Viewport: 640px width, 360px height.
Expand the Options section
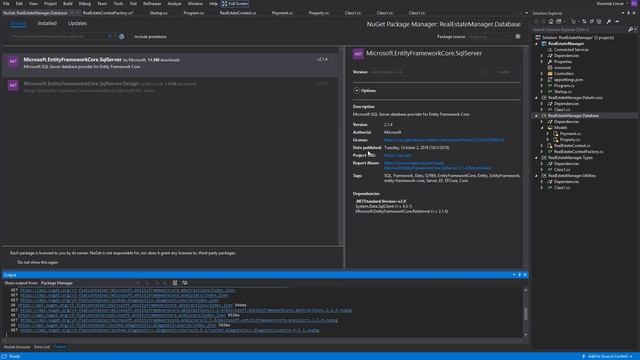(x=357, y=91)
